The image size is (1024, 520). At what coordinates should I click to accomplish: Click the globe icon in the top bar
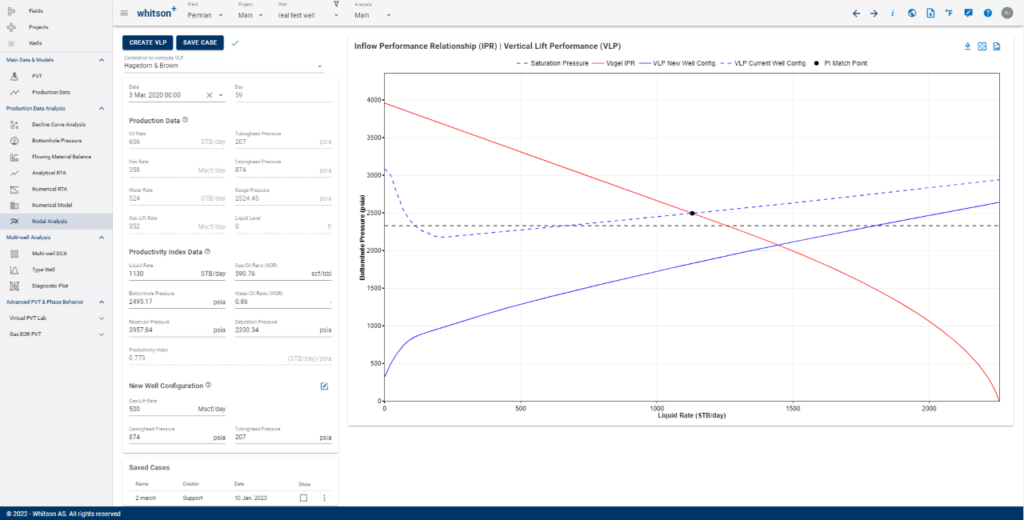[x=912, y=13]
